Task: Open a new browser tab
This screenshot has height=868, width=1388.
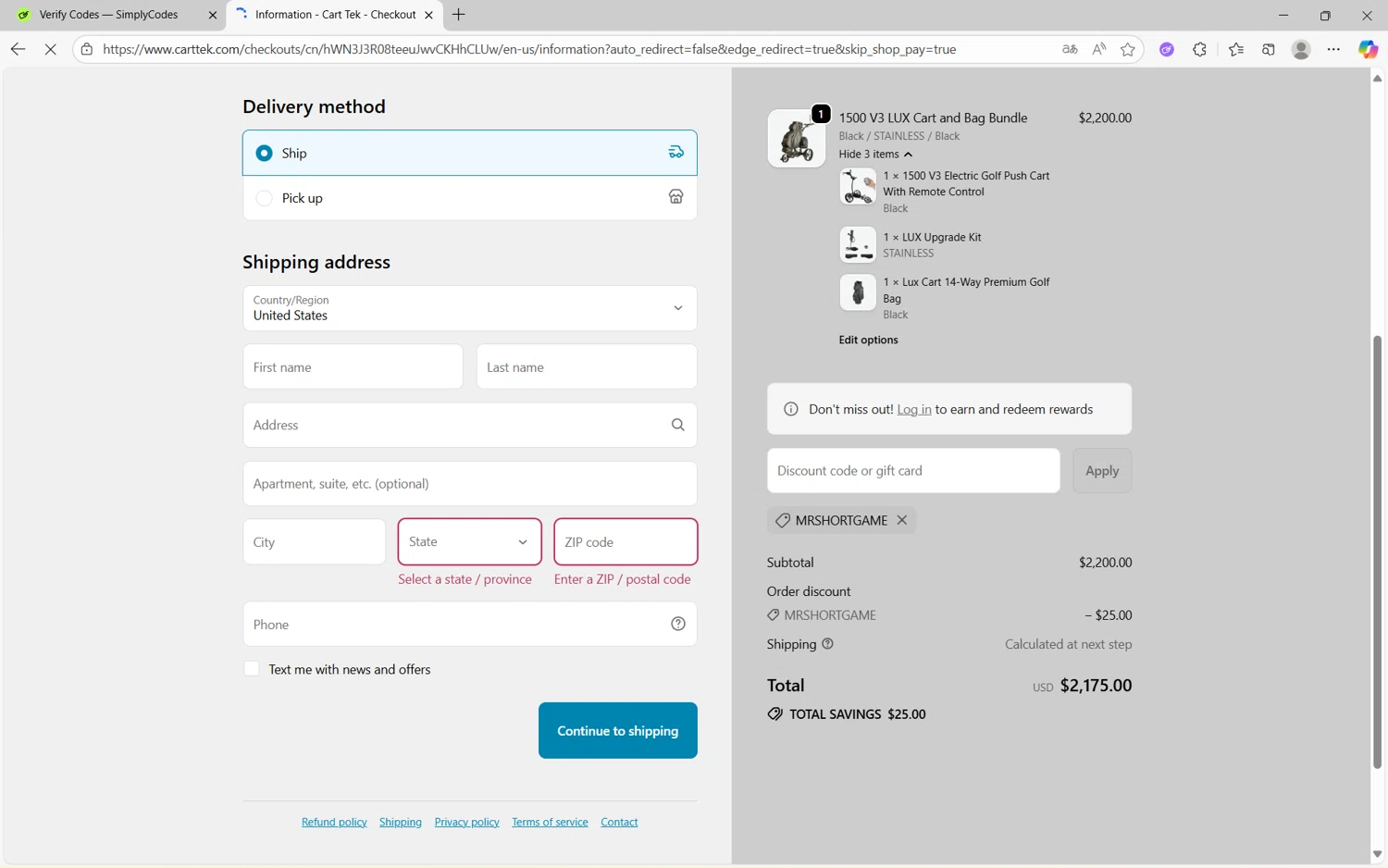Action: [x=458, y=15]
